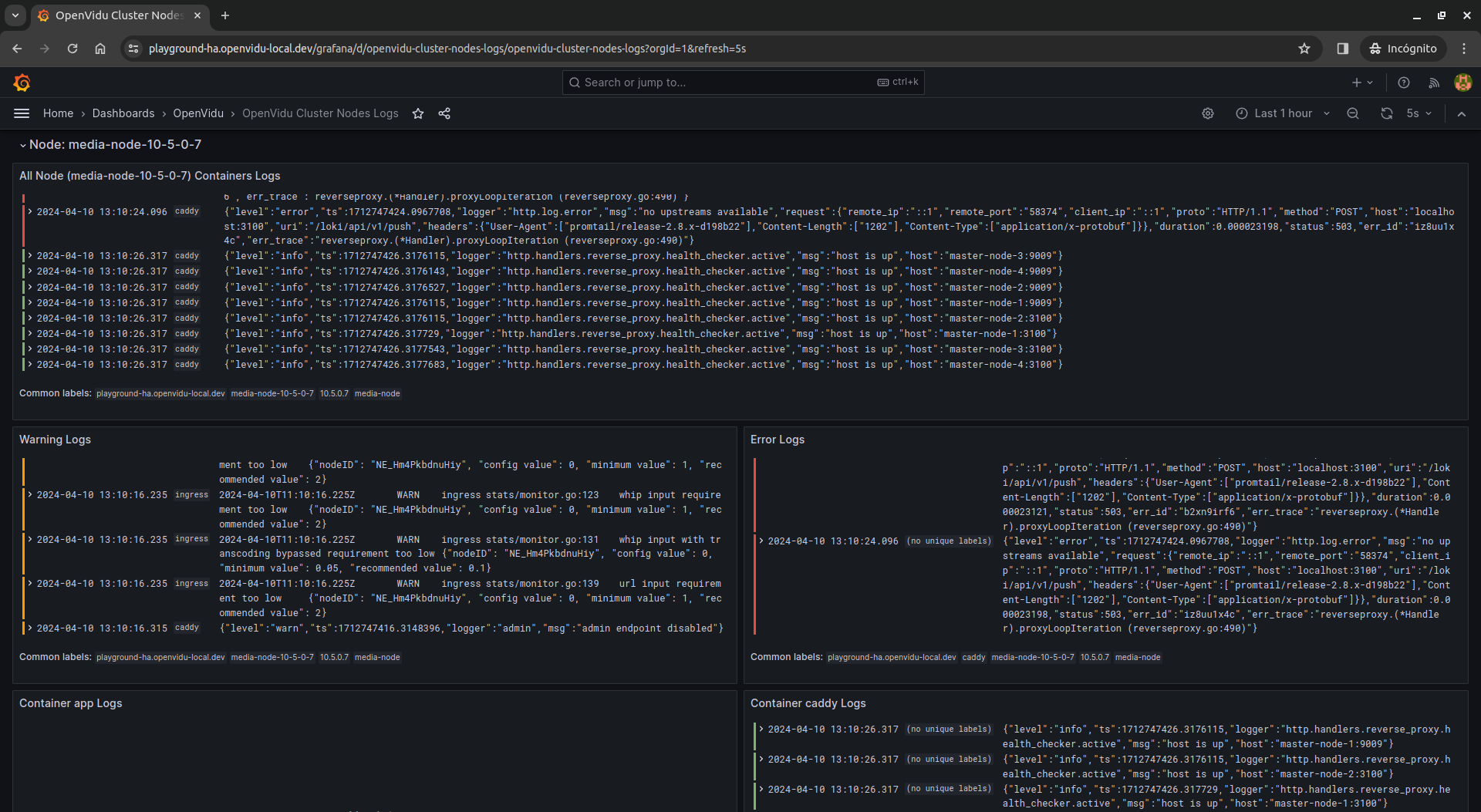Collapse the Node media-node-10-5-0-7 row
Screen dimensions: 1481x812
coord(23,145)
